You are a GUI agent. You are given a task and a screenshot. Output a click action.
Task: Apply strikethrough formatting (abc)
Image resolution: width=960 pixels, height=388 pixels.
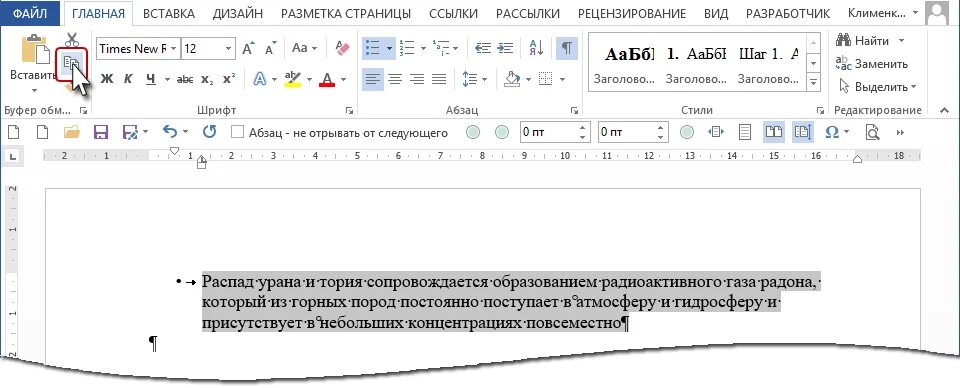(x=185, y=80)
